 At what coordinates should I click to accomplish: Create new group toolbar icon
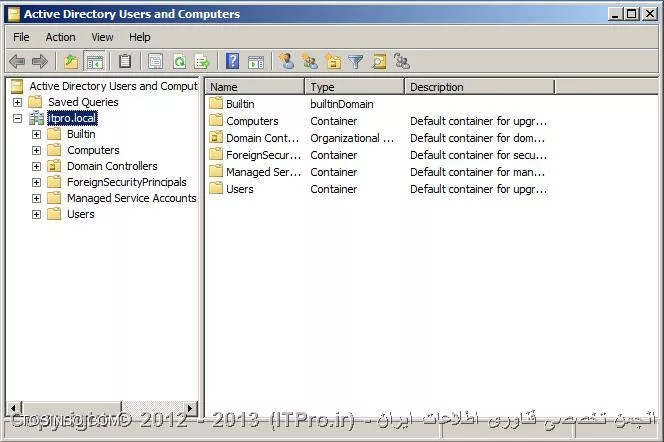click(x=310, y=62)
